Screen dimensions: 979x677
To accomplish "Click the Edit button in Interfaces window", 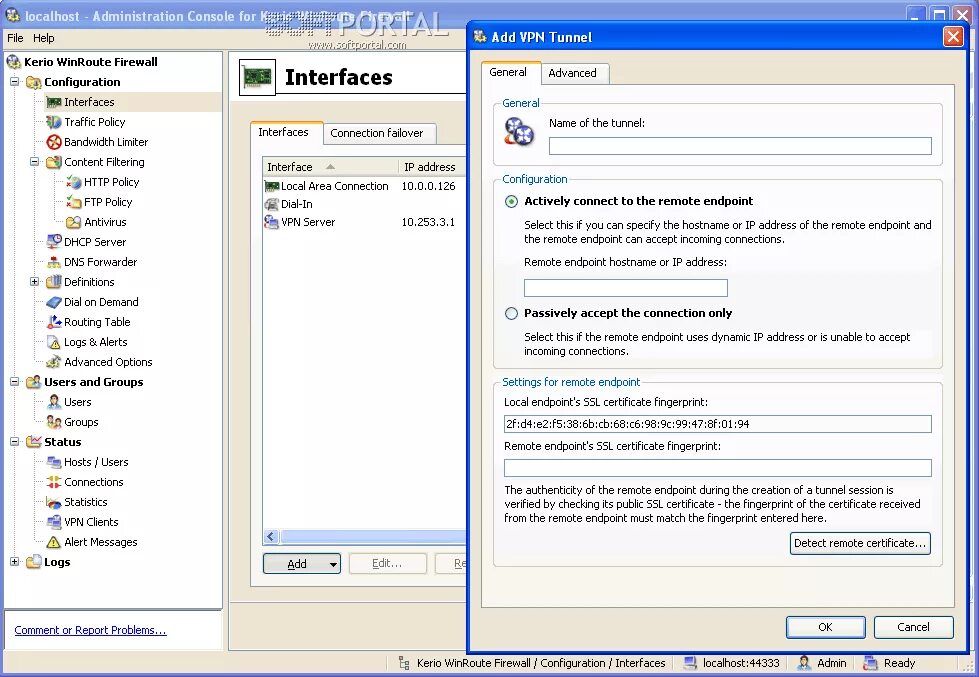I will pyautogui.click(x=387, y=563).
